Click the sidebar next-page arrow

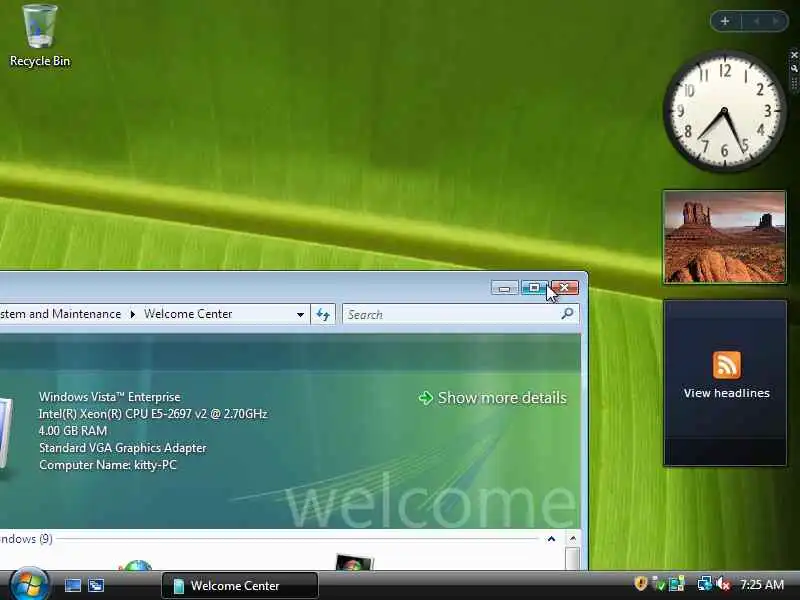tap(776, 21)
